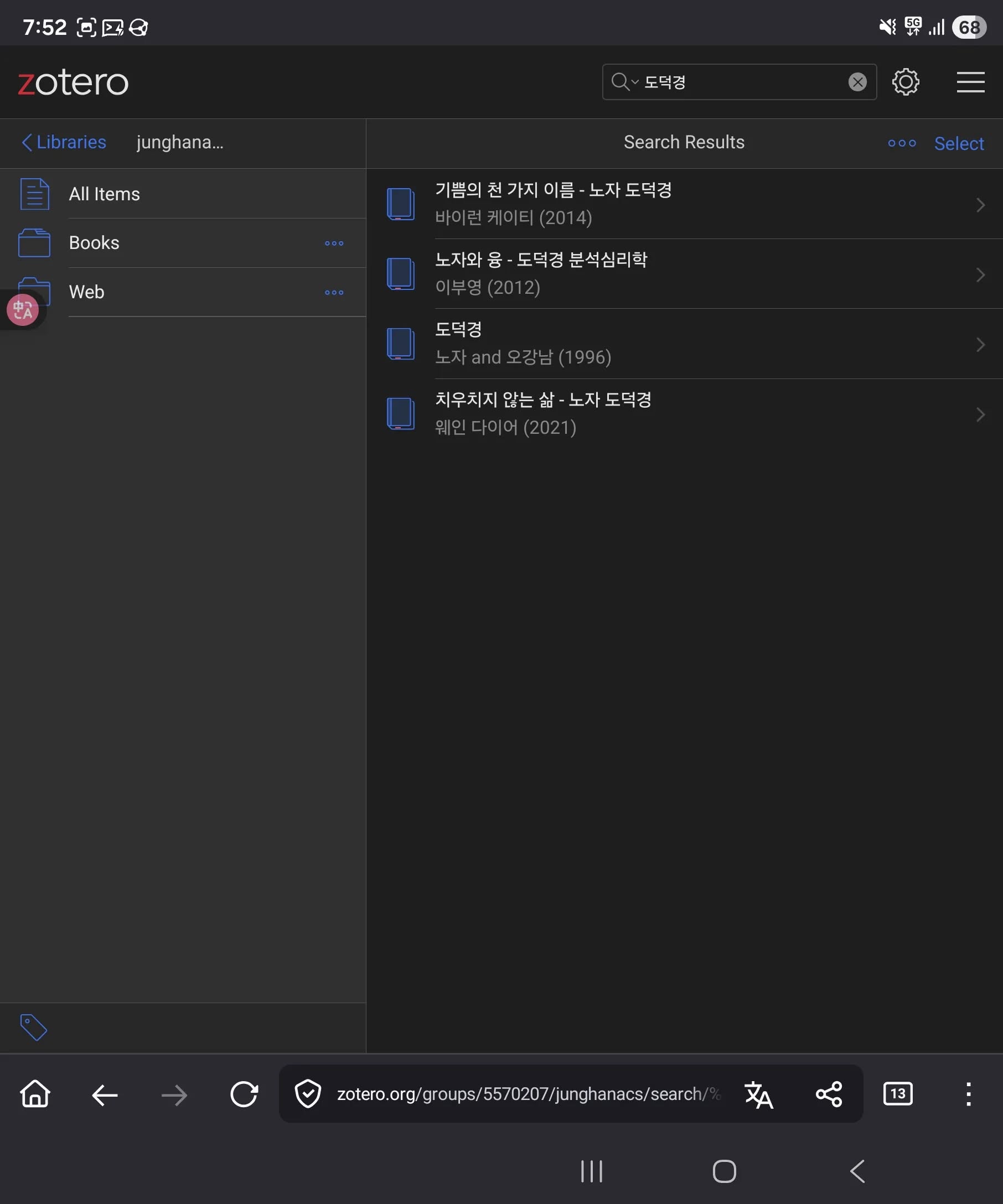Open the tag selector icon
The width and height of the screenshot is (1003, 1204).
(33, 1027)
